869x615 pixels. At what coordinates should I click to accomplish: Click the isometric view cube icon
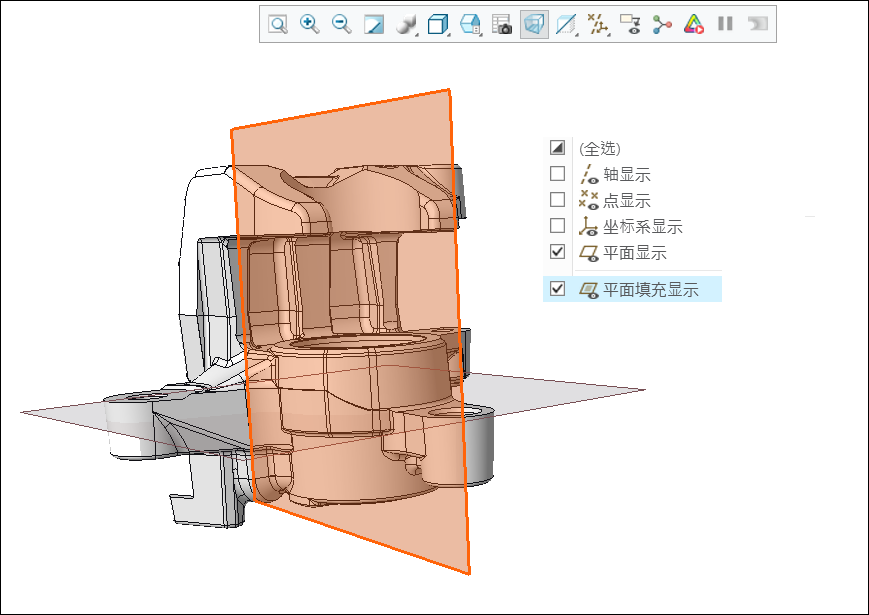tap(436, 26)
